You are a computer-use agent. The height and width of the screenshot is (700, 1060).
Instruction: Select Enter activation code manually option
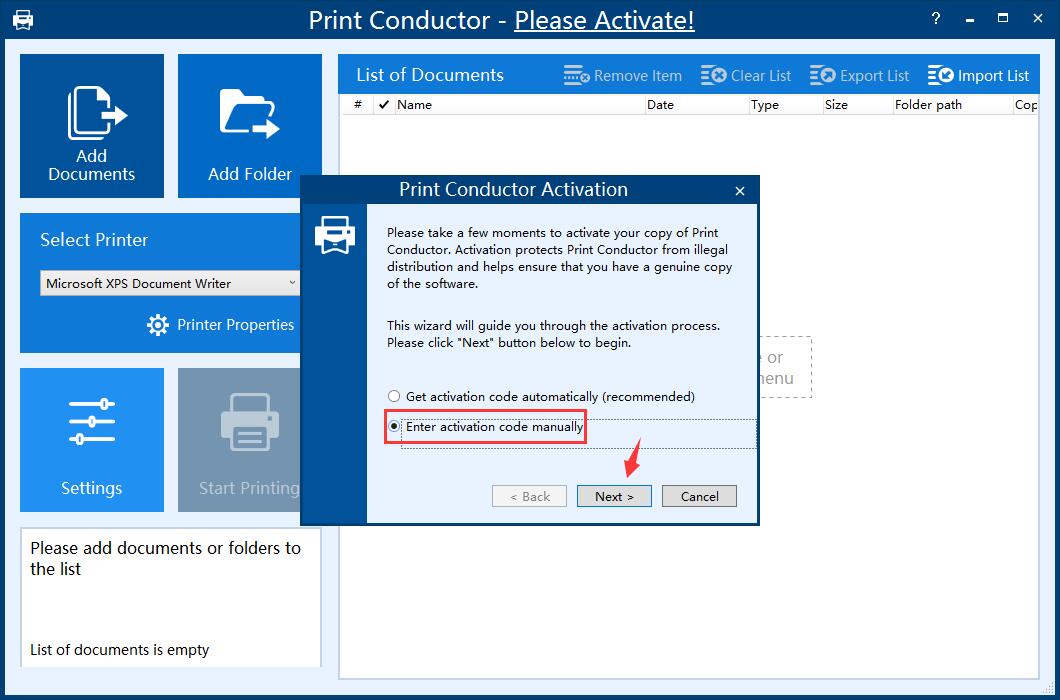(x=485, y=427)
